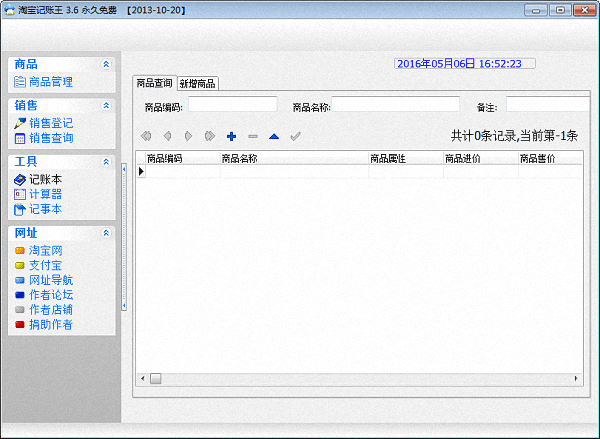The width and height of the screenshot is (600, 439).
Task: Click the 商品名称 search input field
Action: coord(395,104)
